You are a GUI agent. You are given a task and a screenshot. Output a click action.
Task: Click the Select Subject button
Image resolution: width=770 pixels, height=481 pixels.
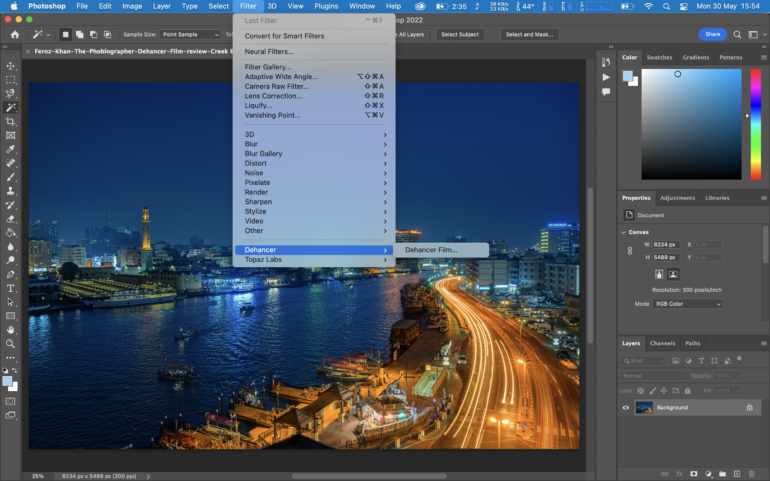tap(460, 34)
